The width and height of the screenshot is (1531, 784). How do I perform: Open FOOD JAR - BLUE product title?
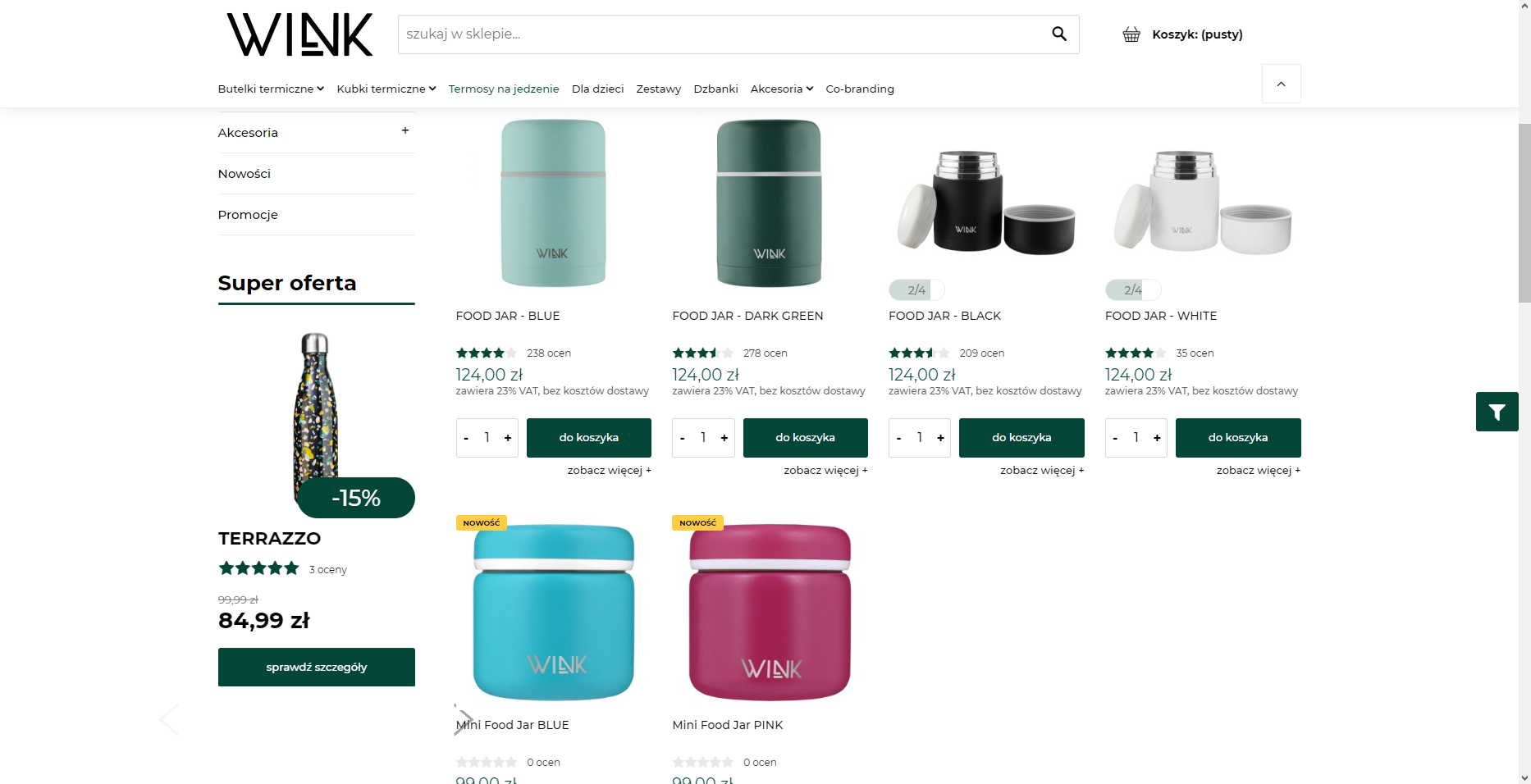tap(508, 316)
